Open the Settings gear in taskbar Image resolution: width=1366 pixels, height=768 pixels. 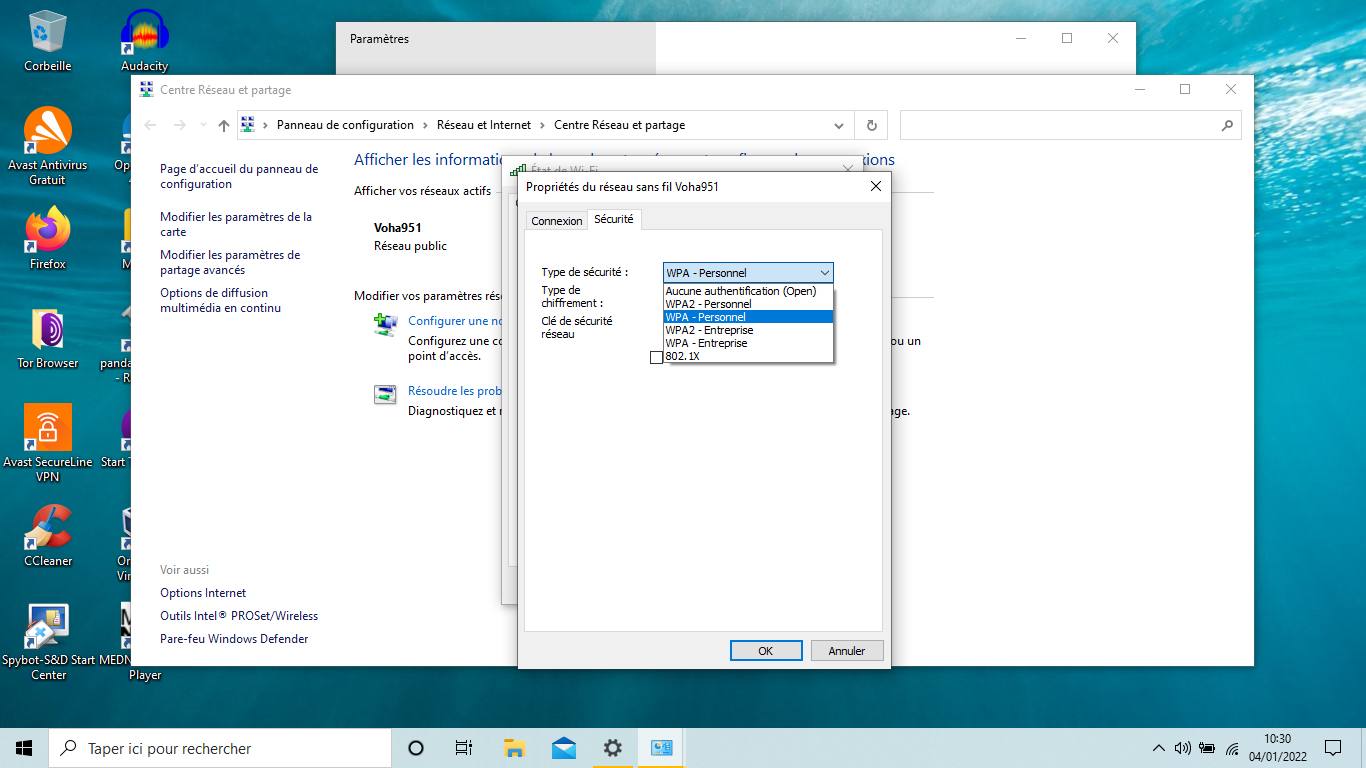coord(612,748)
